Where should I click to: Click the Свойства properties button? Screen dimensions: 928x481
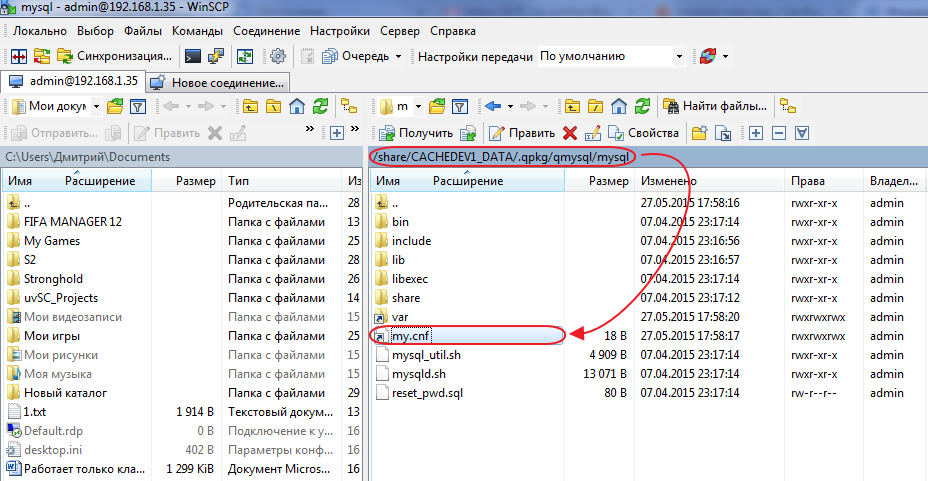click(643, 133)
